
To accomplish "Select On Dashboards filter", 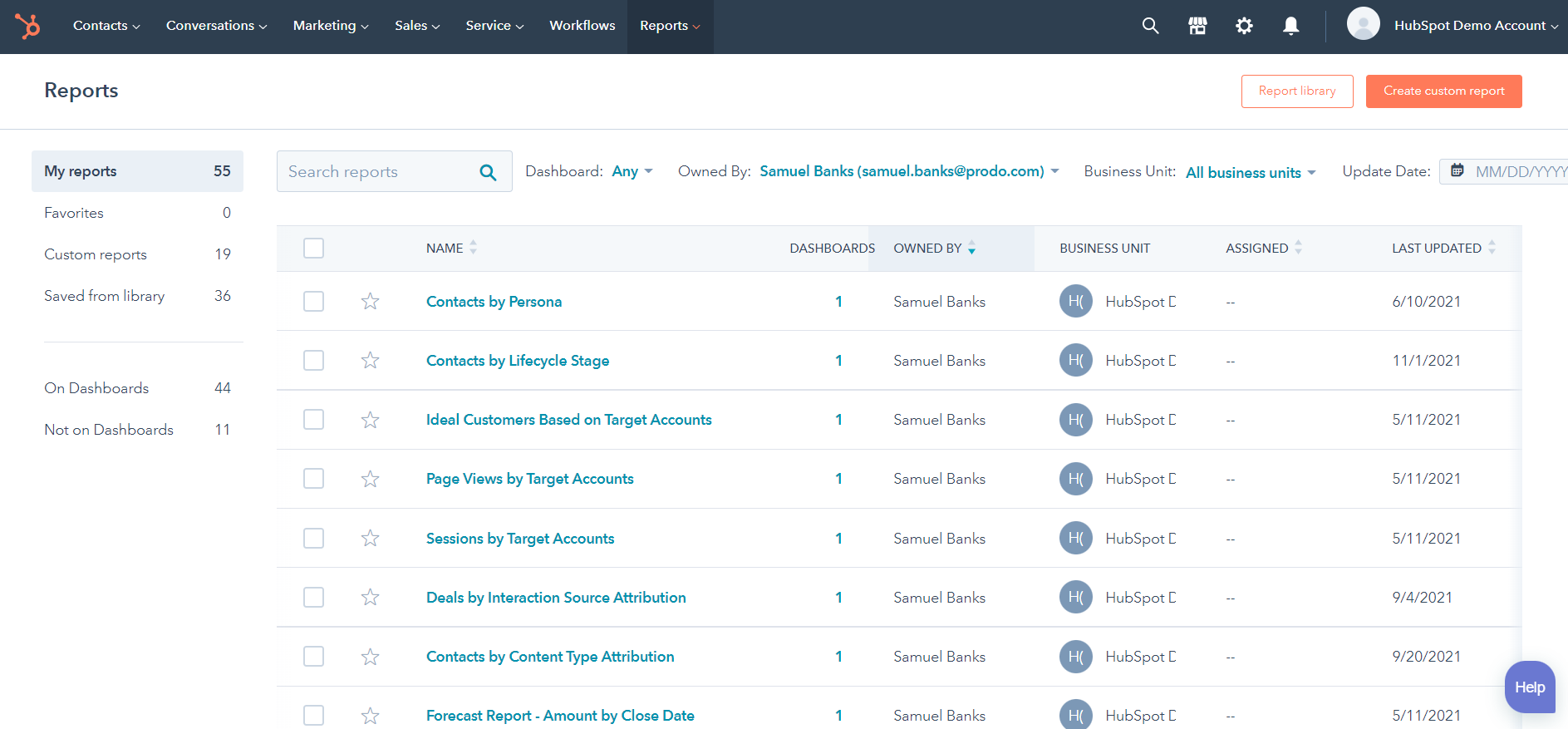I will coord(137,388).
